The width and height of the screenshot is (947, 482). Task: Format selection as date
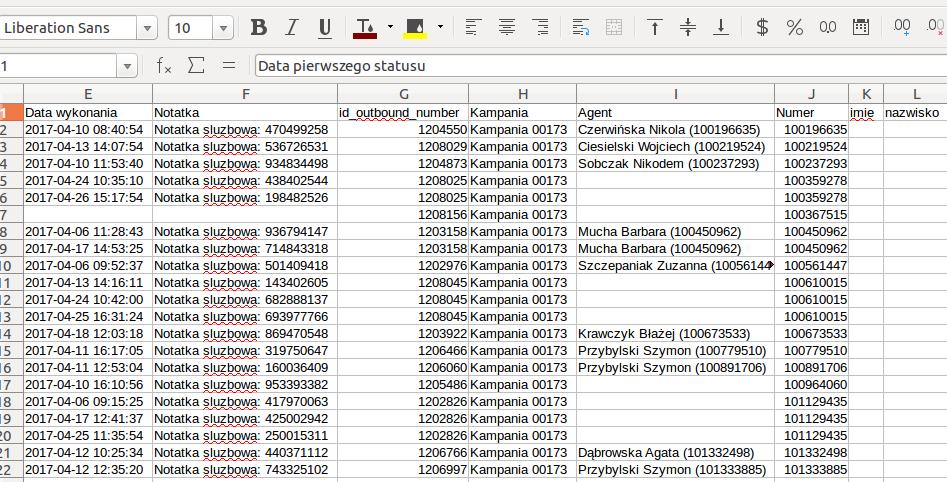tap(861, 27)
